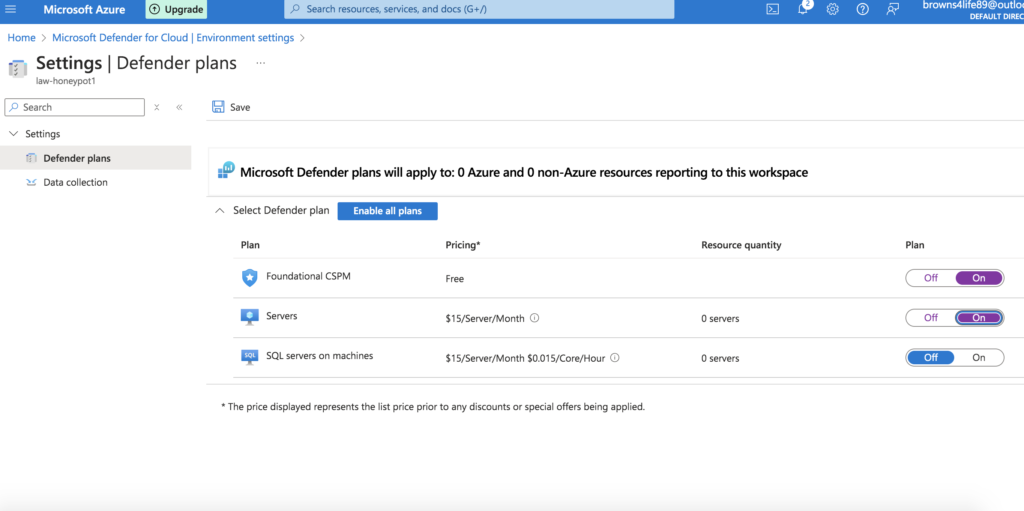The height and width of the screenshot is (511, 1024).
Task: Open the feedback icon in top bar
Action: [x=893, y=9]
